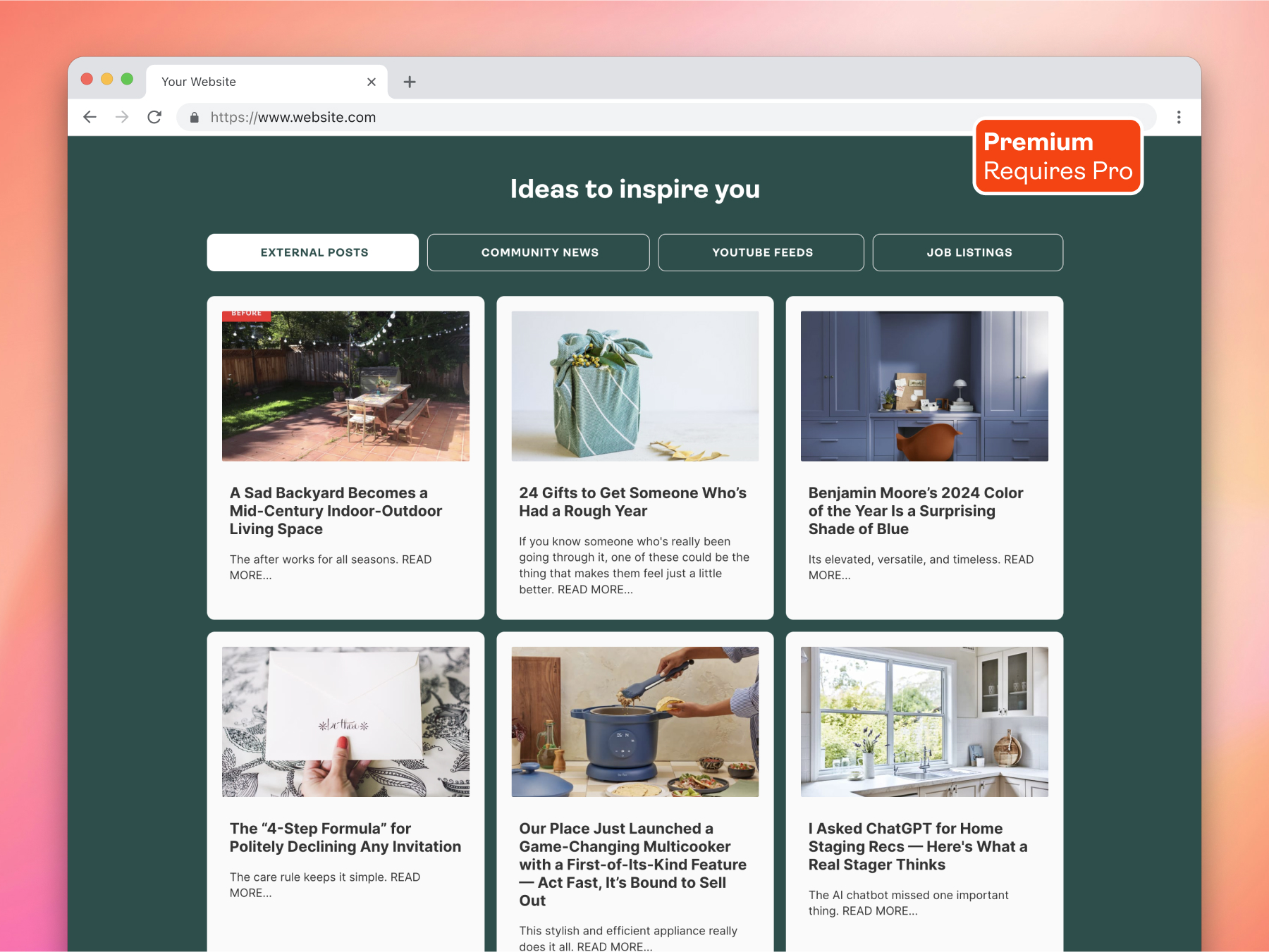Open a new tab with plus icon
This screenshot has height=952, width=1269.
(x=410, y=82)
